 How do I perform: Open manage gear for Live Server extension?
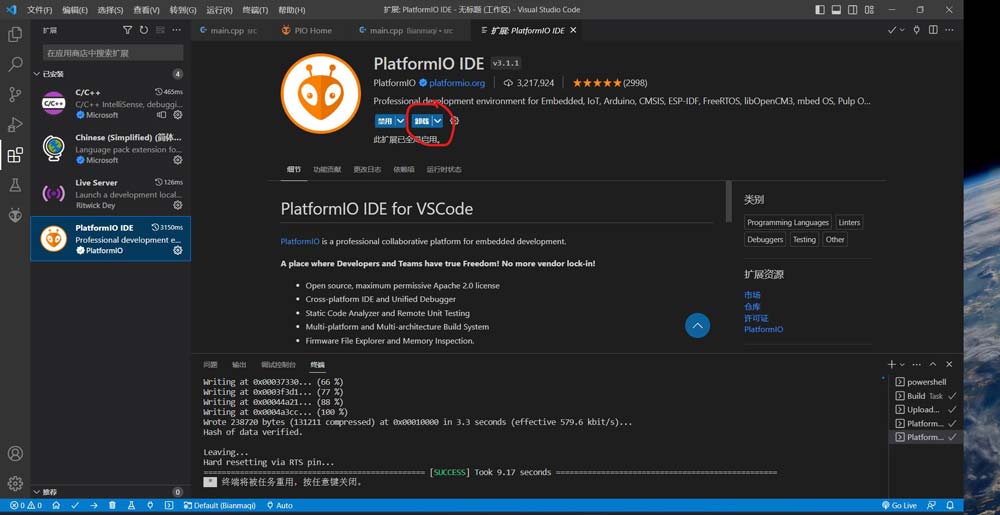coord(178,205)
